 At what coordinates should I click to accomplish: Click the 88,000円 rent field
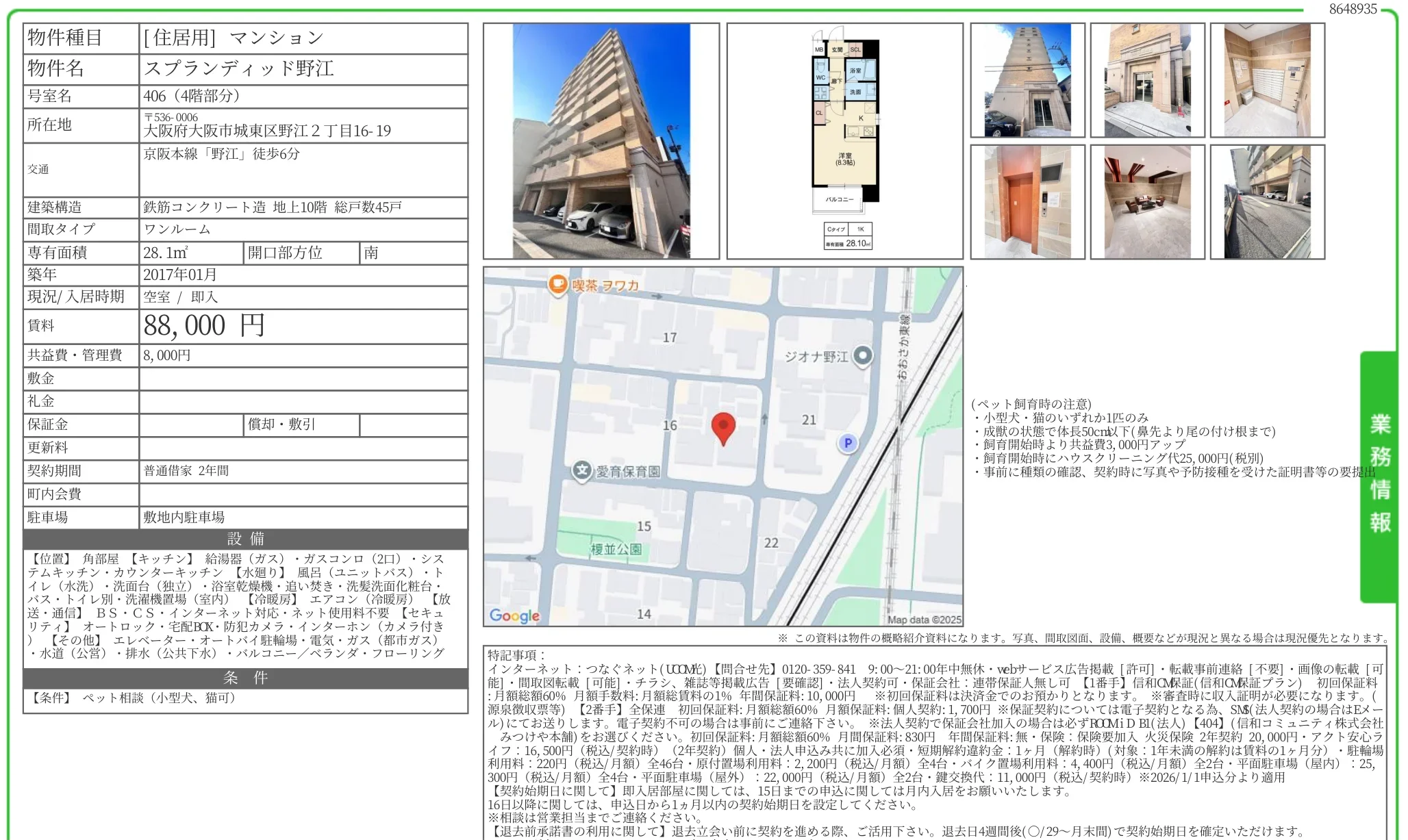pyautogui.click(x=203, y=326)
